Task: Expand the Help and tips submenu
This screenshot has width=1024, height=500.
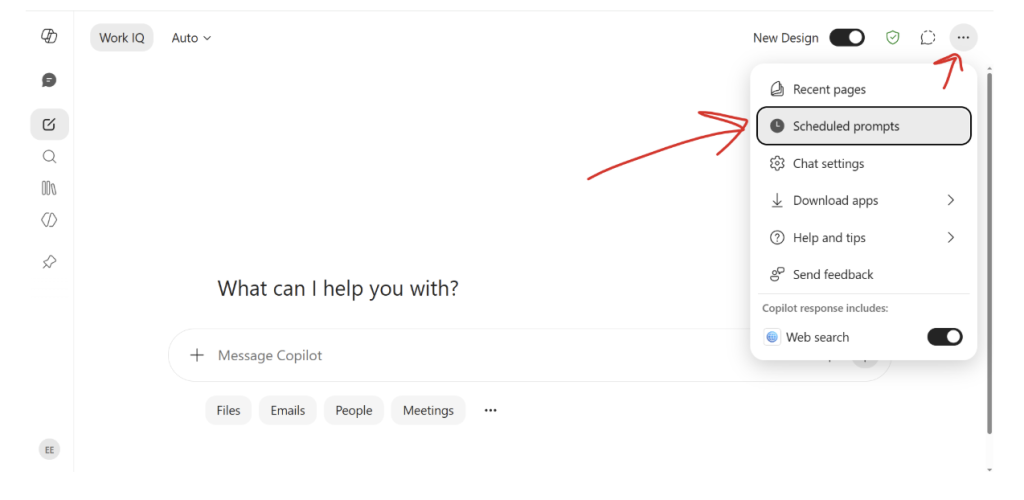Action: [863, 238]
